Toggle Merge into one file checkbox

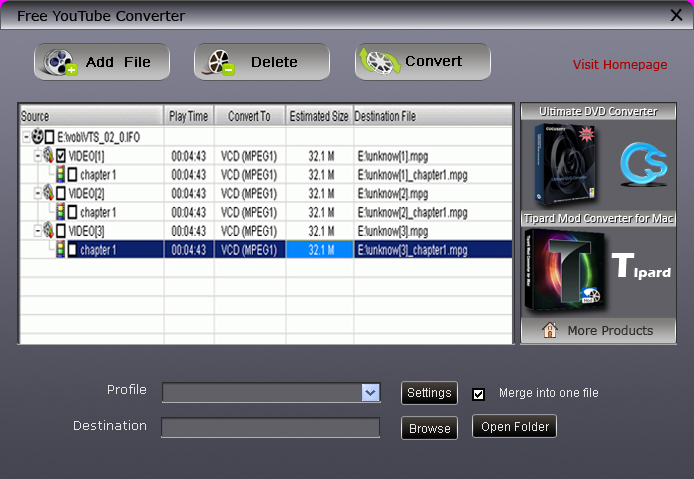478,393
